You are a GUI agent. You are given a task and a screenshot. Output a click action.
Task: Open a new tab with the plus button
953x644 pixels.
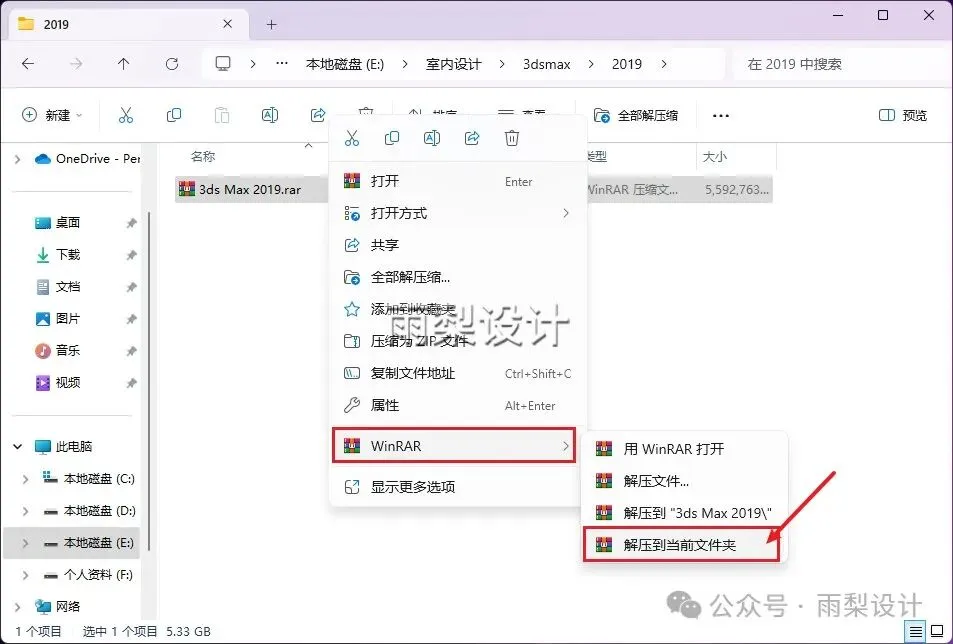pos(272,24)
